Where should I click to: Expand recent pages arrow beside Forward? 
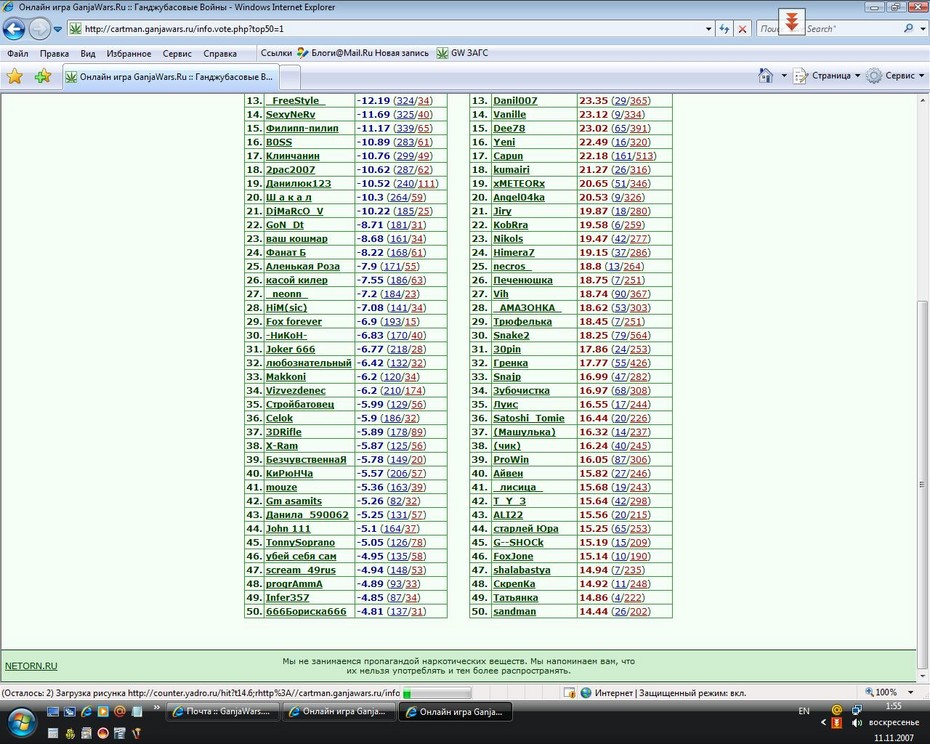[58, 28]
